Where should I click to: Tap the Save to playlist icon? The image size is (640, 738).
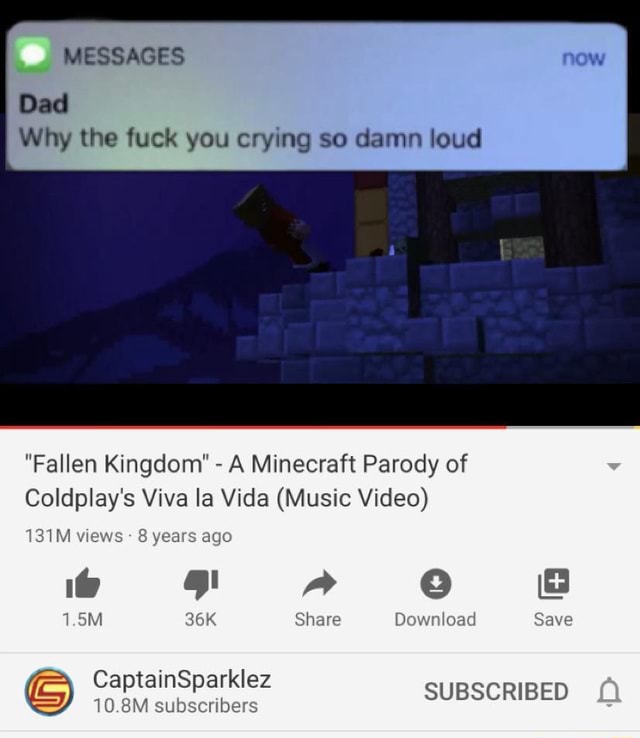(553, 584)
